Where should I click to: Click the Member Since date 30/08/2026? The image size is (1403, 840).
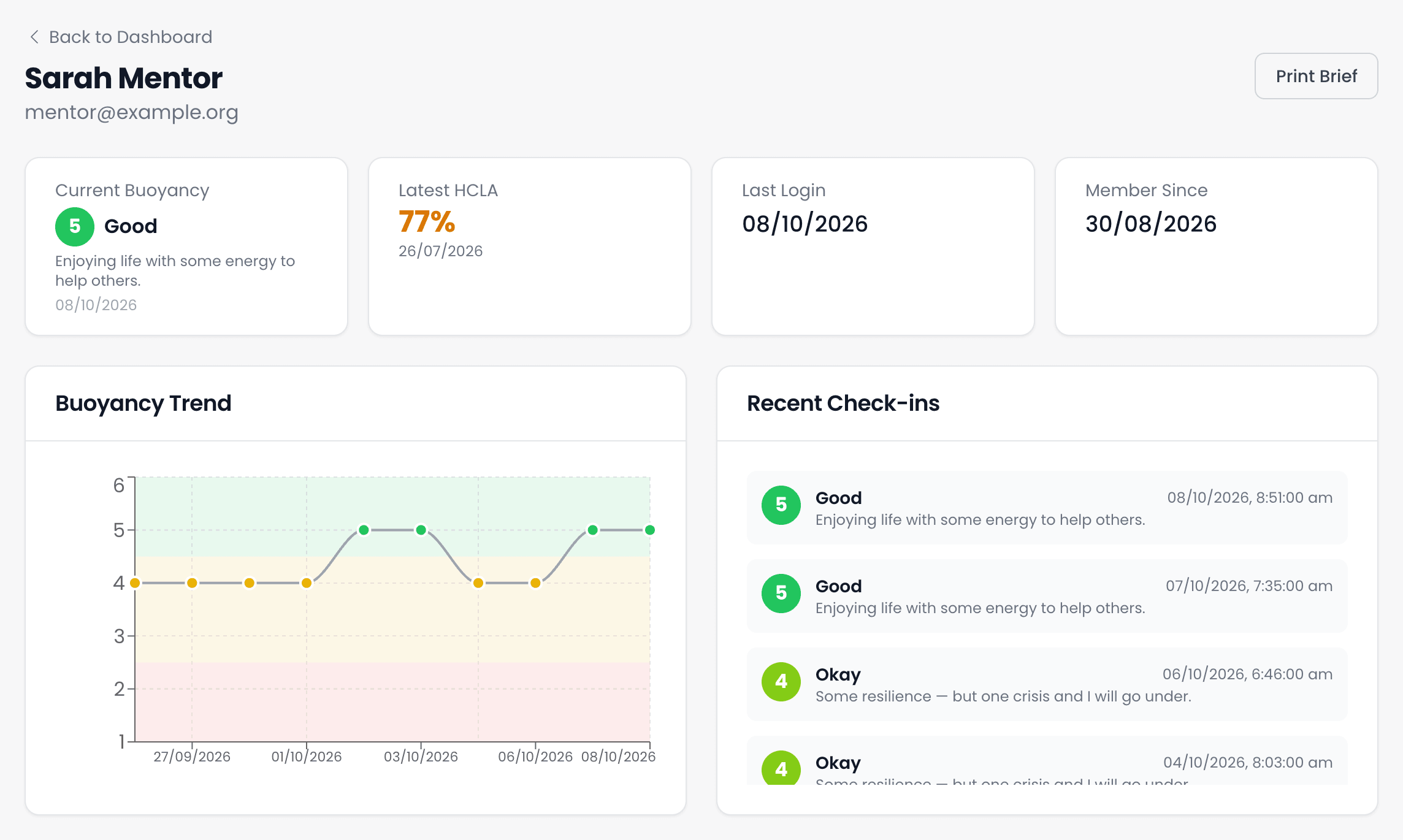coord(1150,224)
